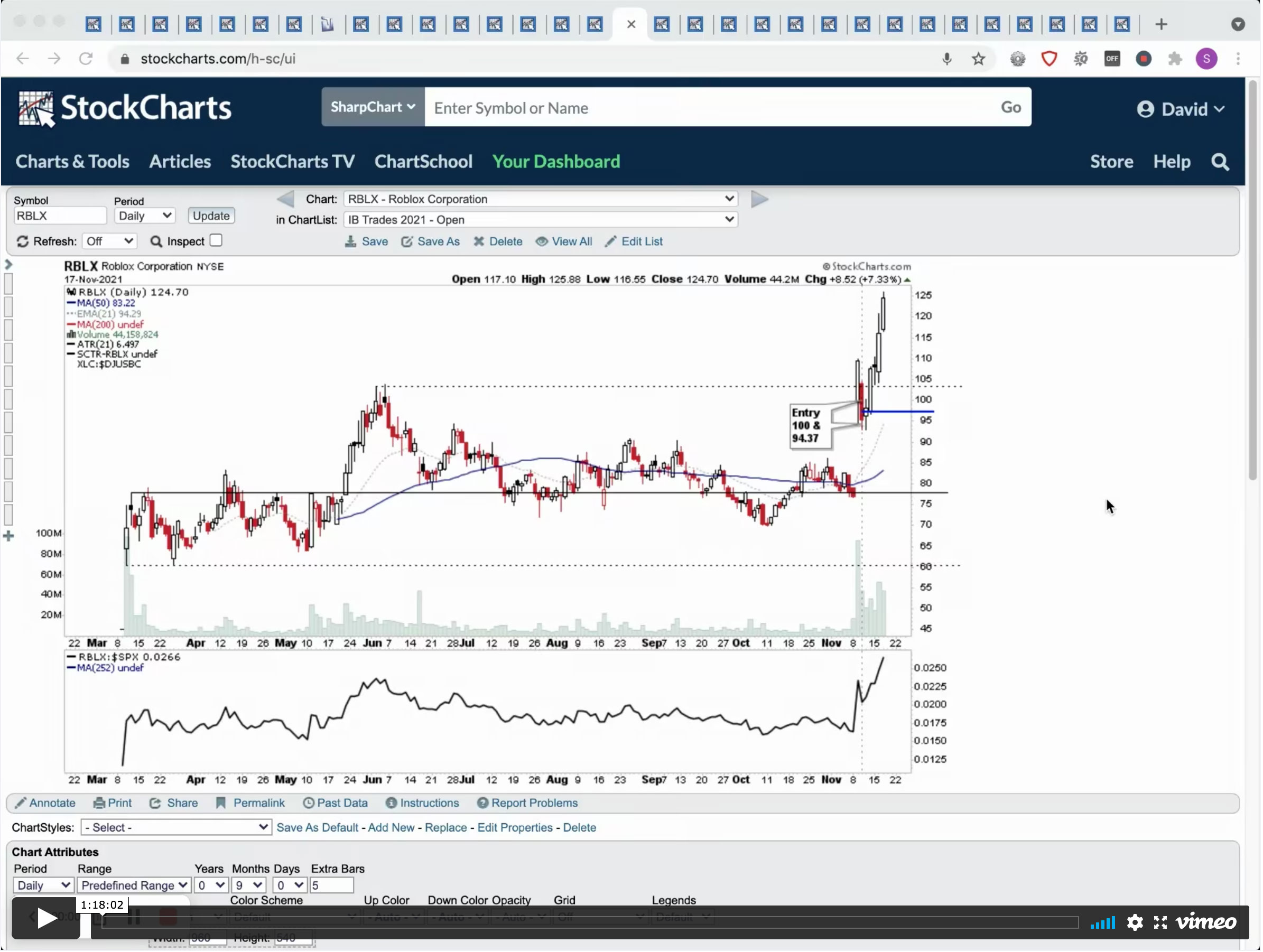1263x952 pixels.
Task: Click the Edit List link
Action: tap(634, 241)
